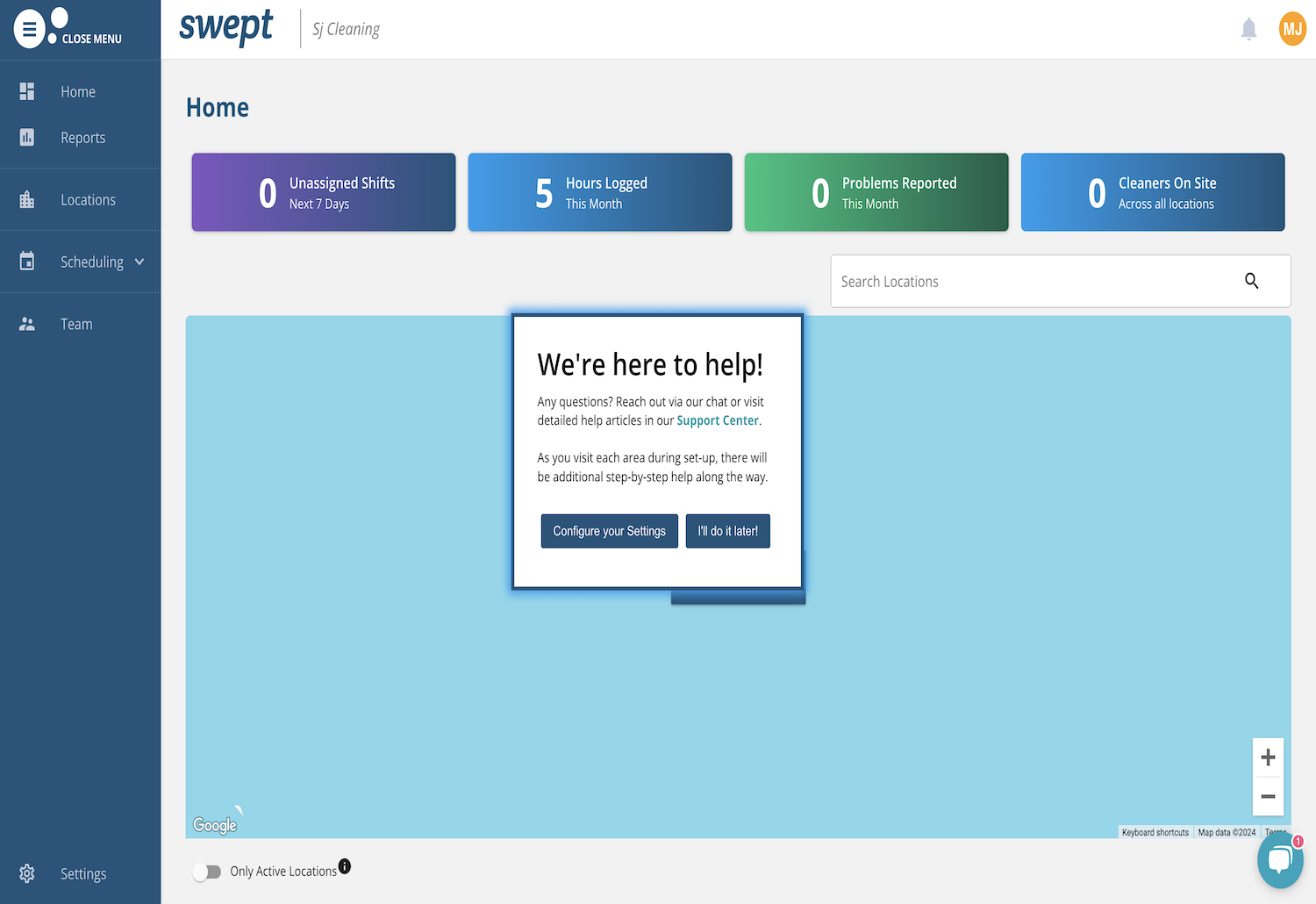Open Home dashboard icon in sidebar
1316x904 pixels.
[x=27, y=91]
